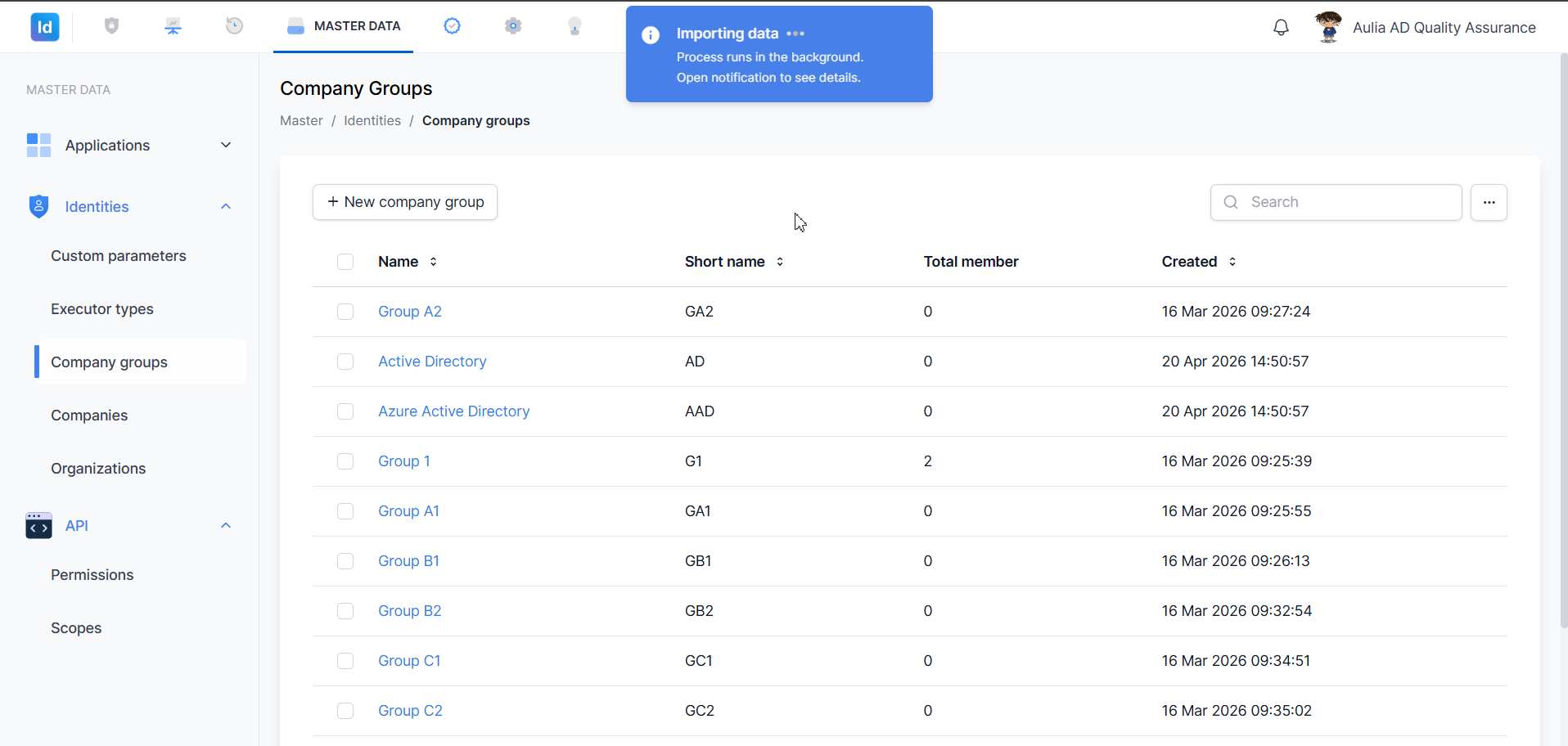
Task: Open the gear settings module
Action: [x=513, y=26]
